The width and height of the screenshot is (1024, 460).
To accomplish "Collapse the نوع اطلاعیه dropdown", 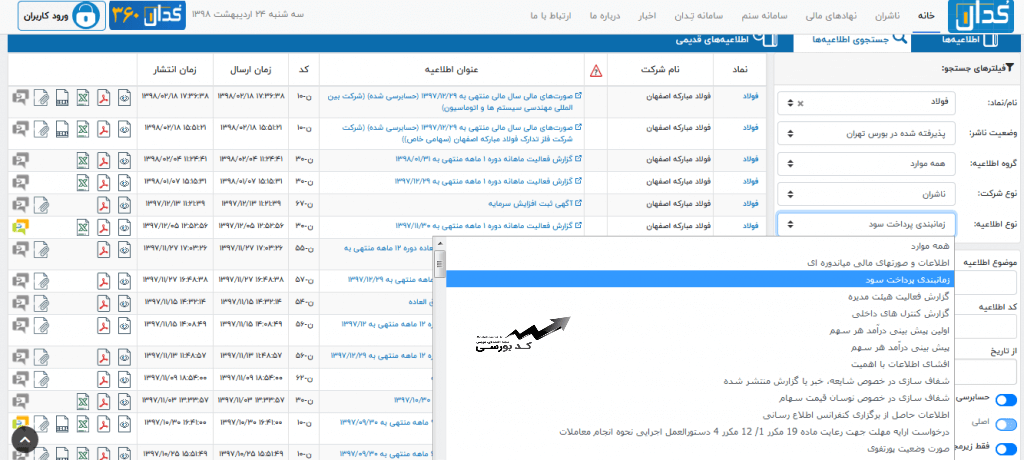I will (x=866, y=224).
